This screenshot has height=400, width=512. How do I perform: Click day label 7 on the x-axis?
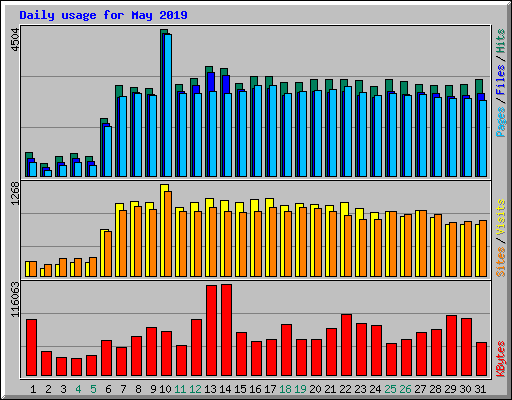123,389
